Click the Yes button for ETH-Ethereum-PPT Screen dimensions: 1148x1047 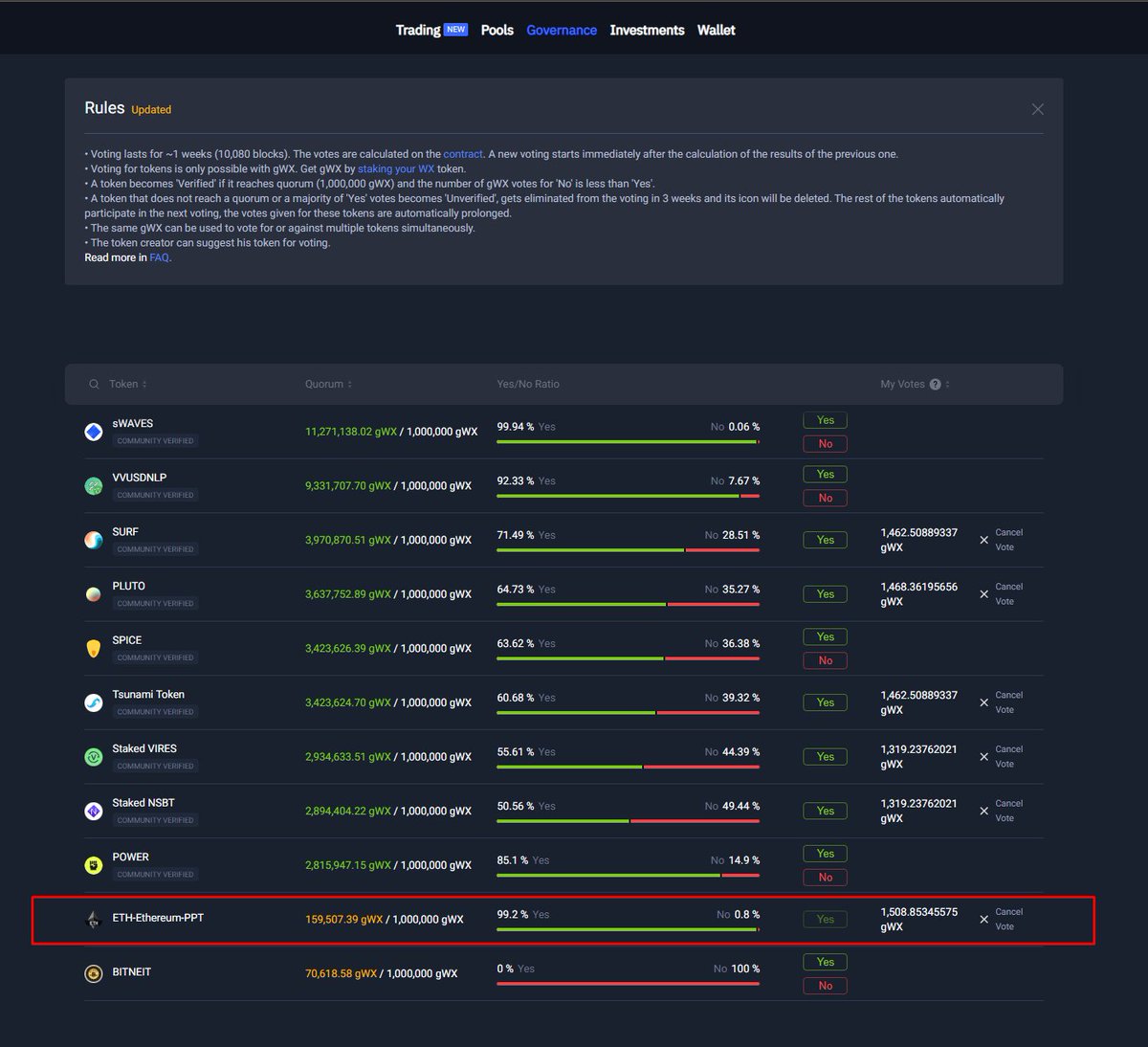click(x=826, y=920)
